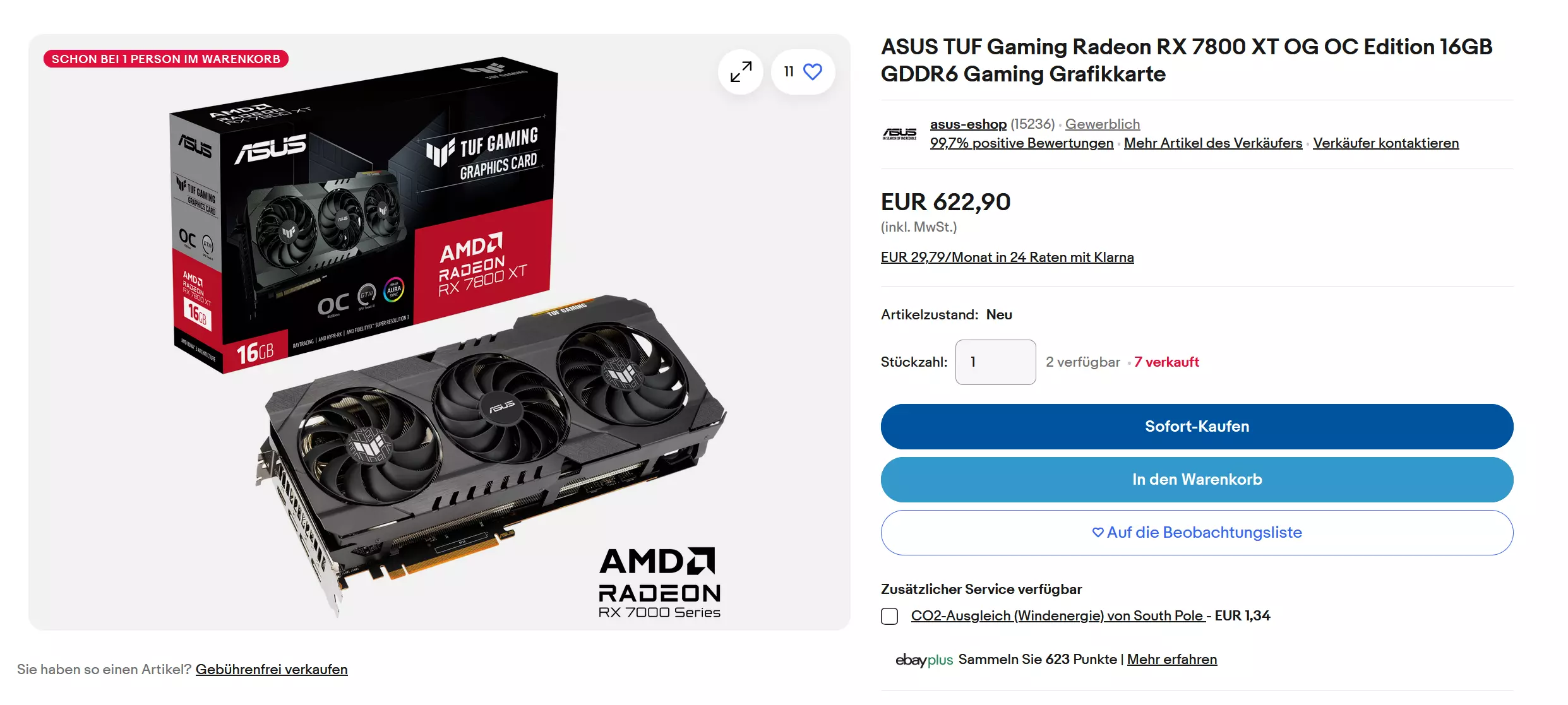Image resolution: width=1568 pixels, height=705 pixels.
Task: View the 99,7% positive Bewertungen
Action: pyautogui.click(x=1021, y=143)
